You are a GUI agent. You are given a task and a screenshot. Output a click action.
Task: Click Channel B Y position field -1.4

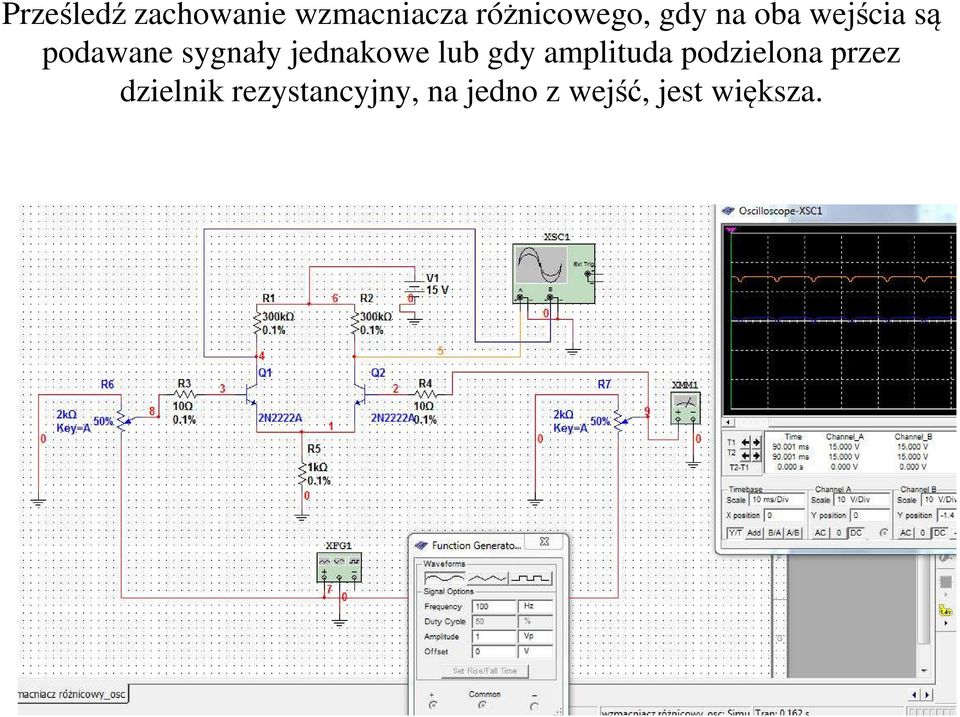pos(948,516)
